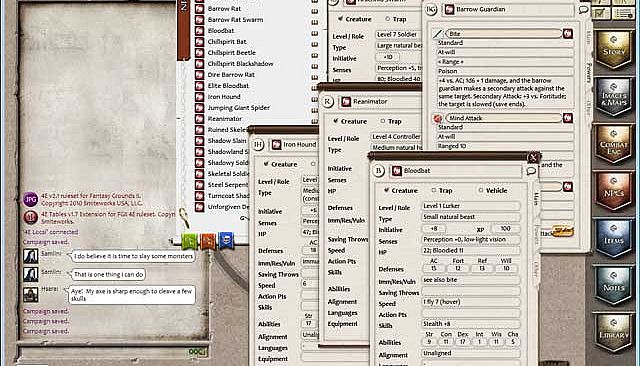The image size is (640, 366).
Task: Click the Level 1 Lurker field
Action: click(471, 206)
